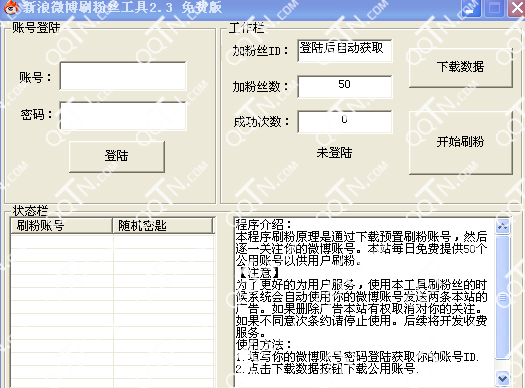This screenshot has height=388, width=525.
Task: Click the 未登陆 status text
Action: coord(334,153)
